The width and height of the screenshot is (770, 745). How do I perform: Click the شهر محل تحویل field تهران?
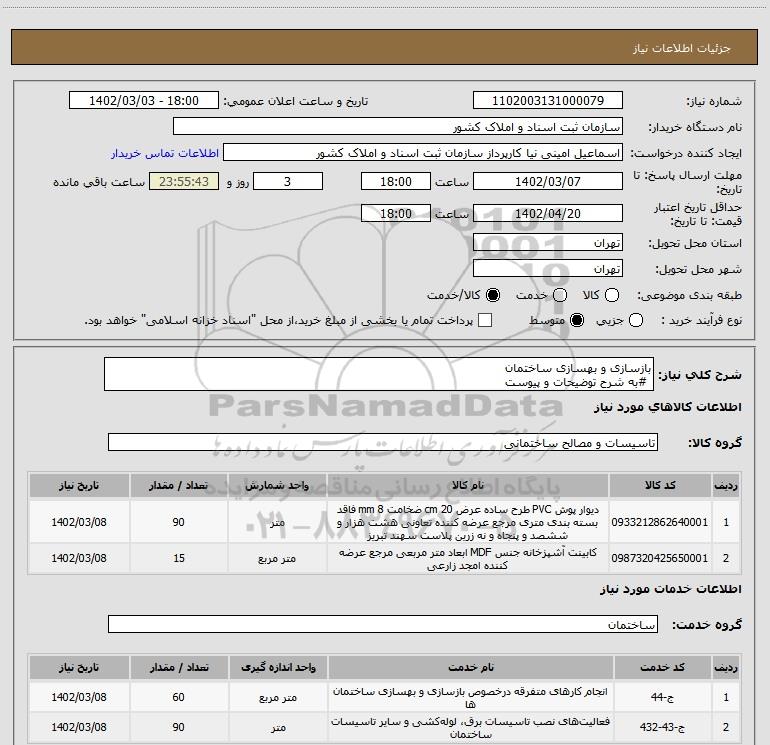[x=548, y=268]
